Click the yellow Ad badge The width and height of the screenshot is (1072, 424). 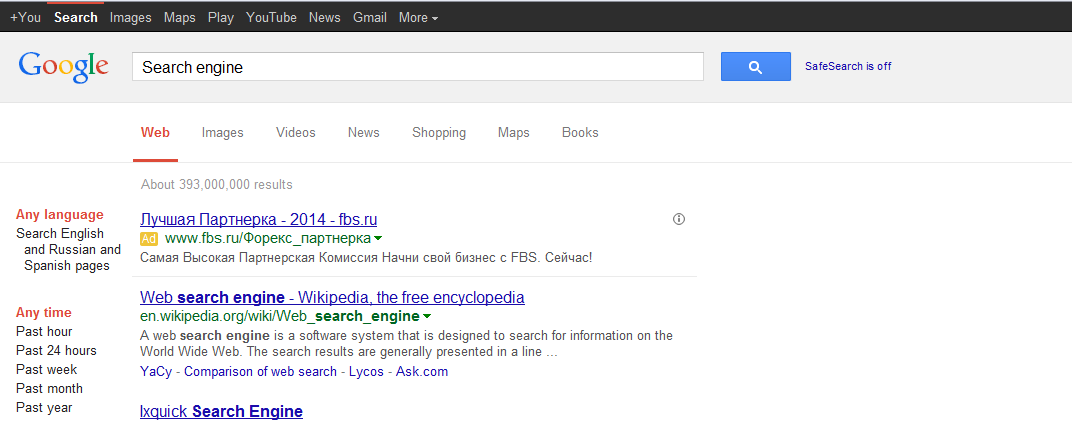pos(149,239)
